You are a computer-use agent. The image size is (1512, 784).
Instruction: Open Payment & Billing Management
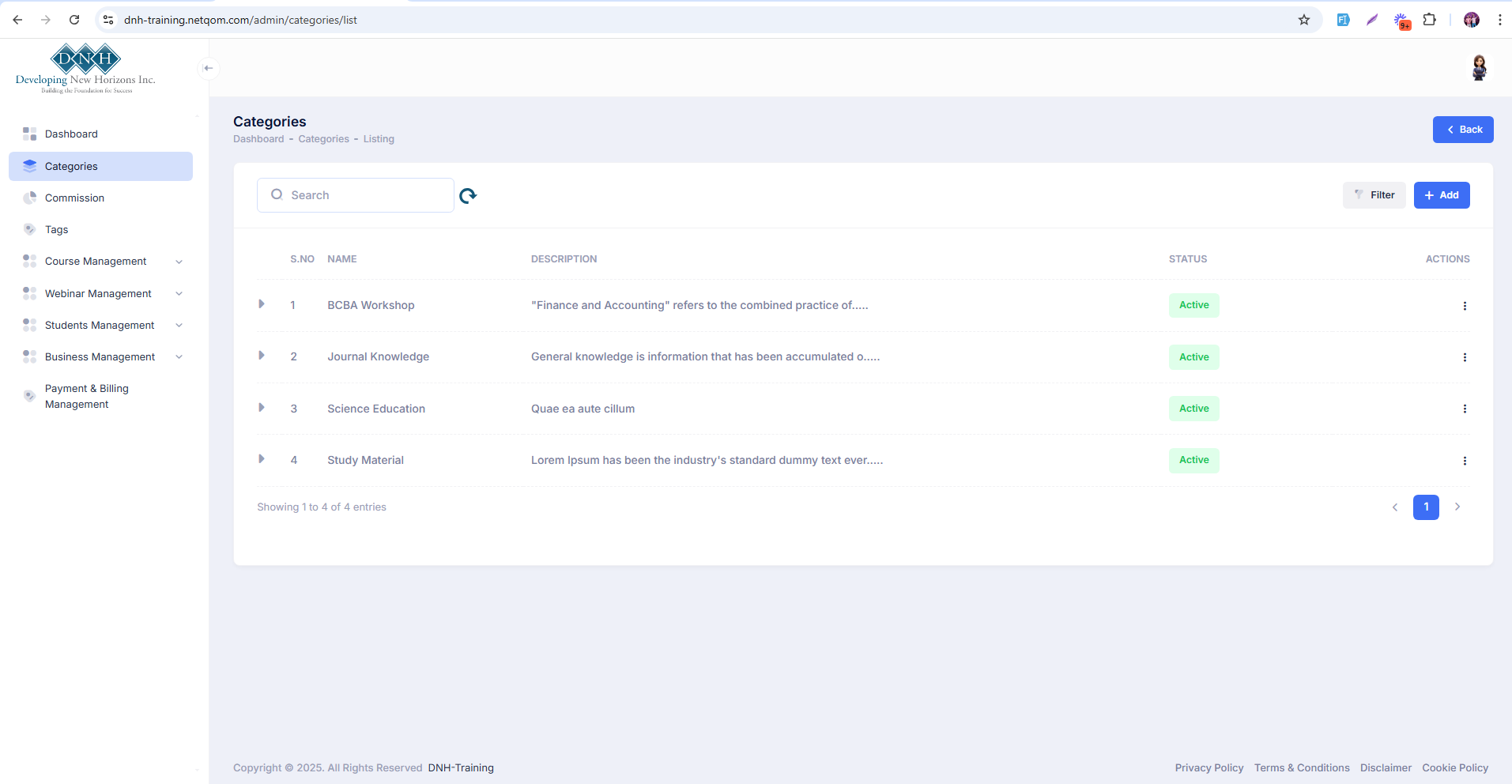[100, 396]
